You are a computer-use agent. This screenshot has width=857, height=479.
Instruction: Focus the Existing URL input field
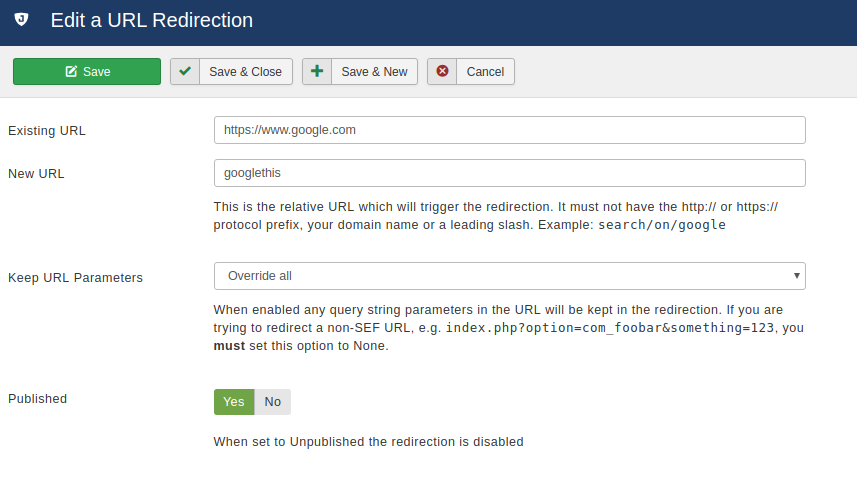[x=509, y=130]
